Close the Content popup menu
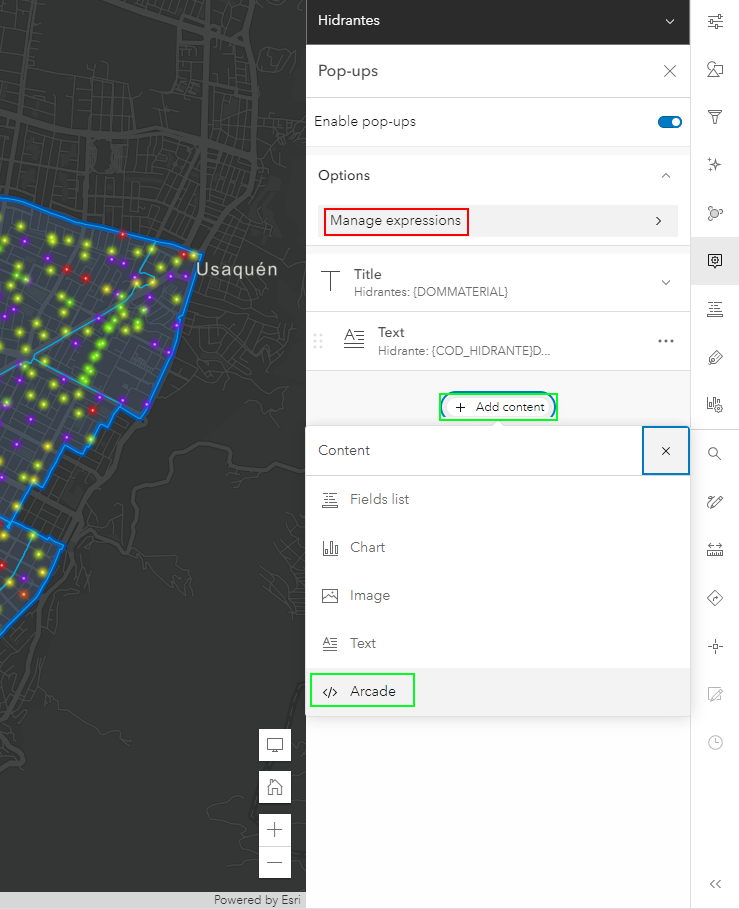Image resolution: width=739 pixels, height=909 pixels. tap(666, 451)
